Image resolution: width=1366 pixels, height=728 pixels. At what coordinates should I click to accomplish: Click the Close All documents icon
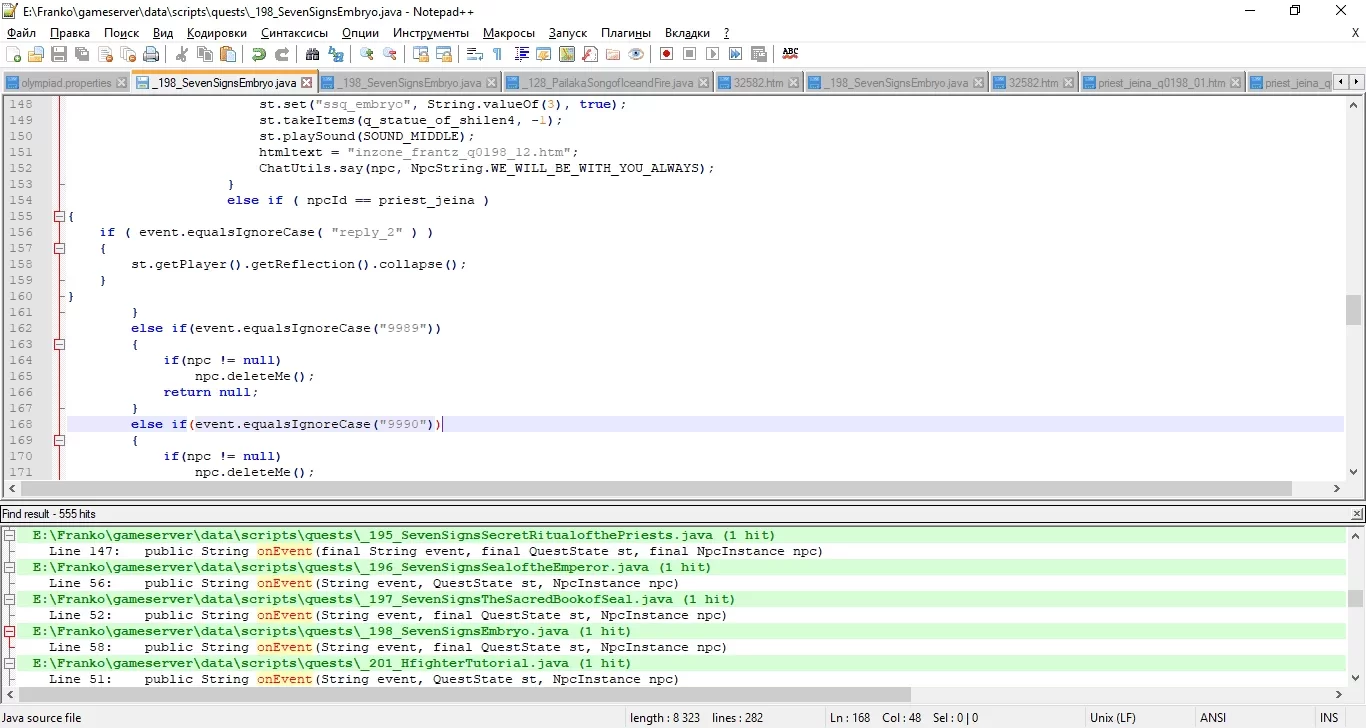pyautogui.click(x=128, y=54)
